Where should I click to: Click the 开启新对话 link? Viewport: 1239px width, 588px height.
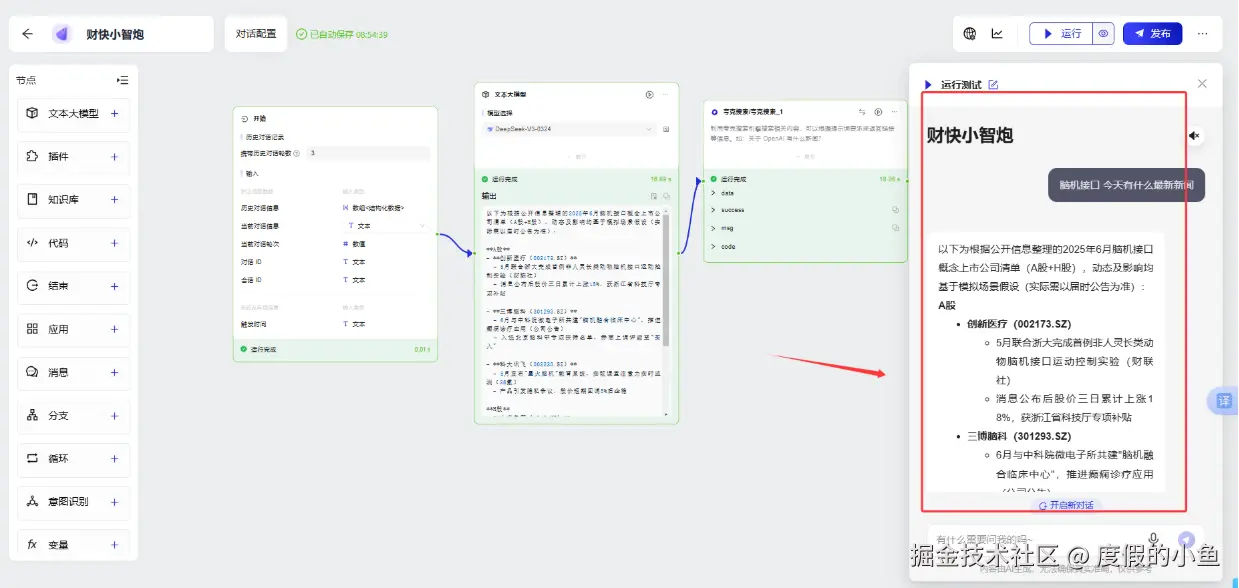pos(1066,506)
